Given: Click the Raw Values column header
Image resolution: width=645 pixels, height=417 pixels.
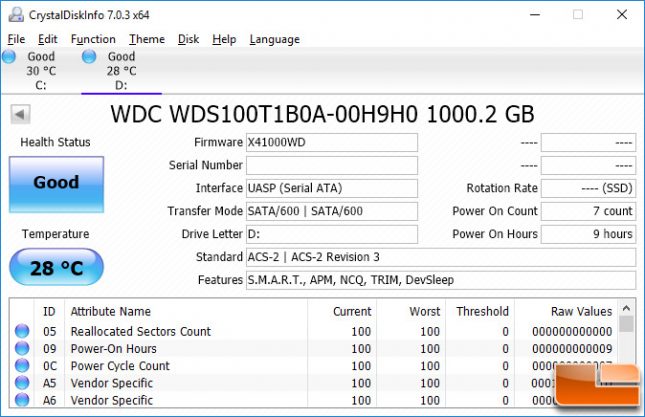Looking at the screenshot, I should pos(566,311).
